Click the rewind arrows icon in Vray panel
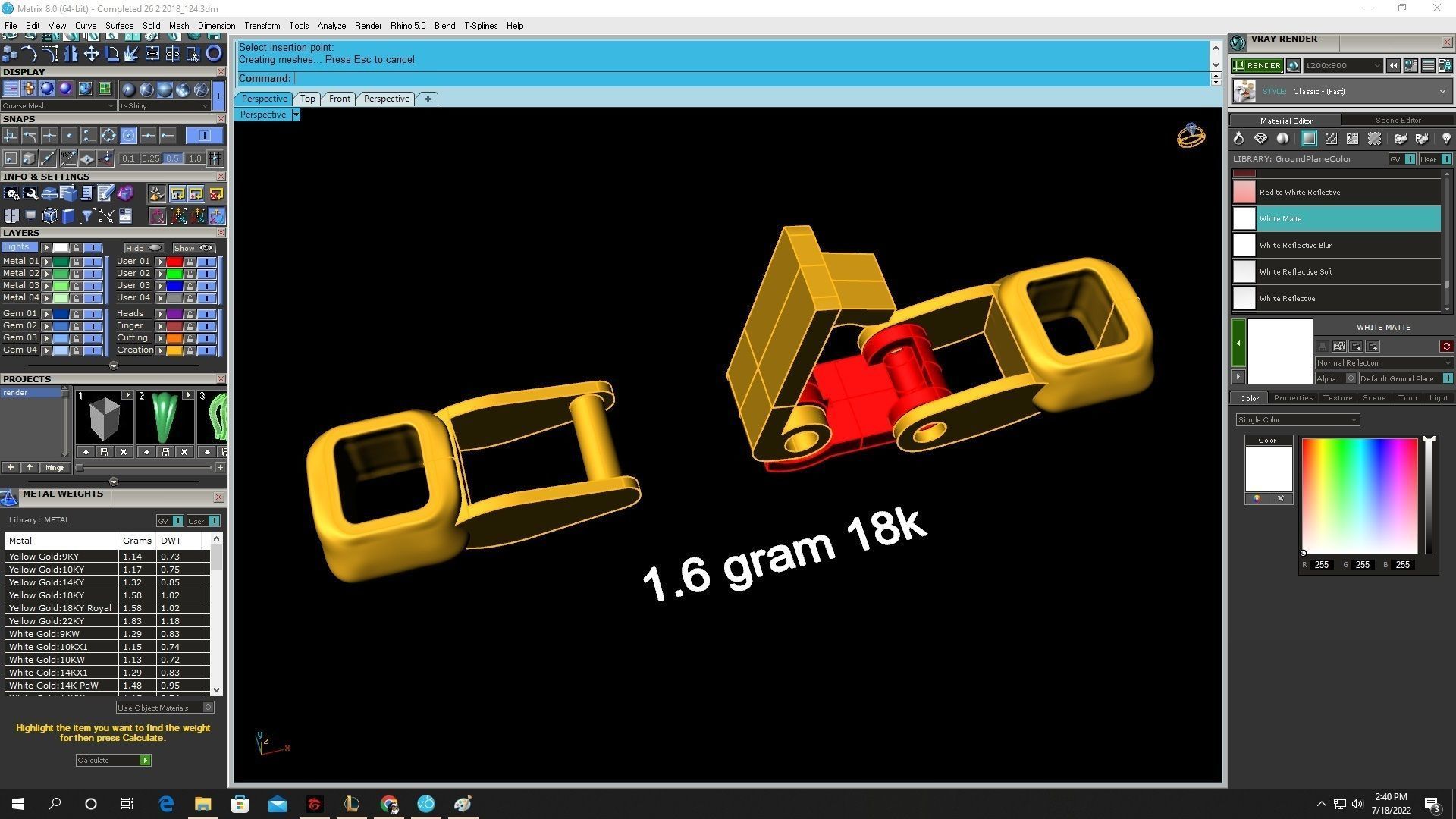The width and height of the screenshot is (1456, 819). [x=1393, y=66]
